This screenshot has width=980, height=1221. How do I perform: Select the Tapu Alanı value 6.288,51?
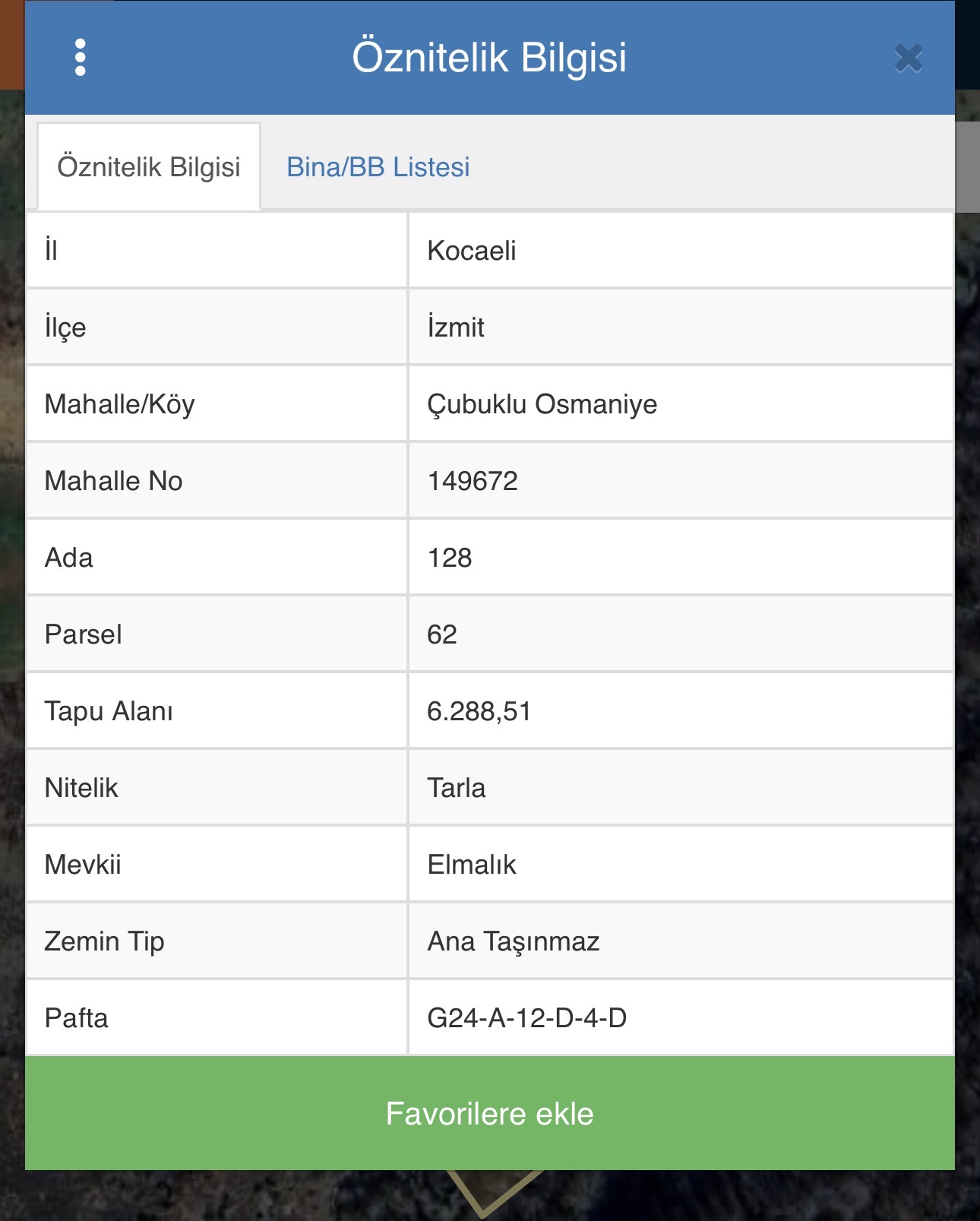479,711
